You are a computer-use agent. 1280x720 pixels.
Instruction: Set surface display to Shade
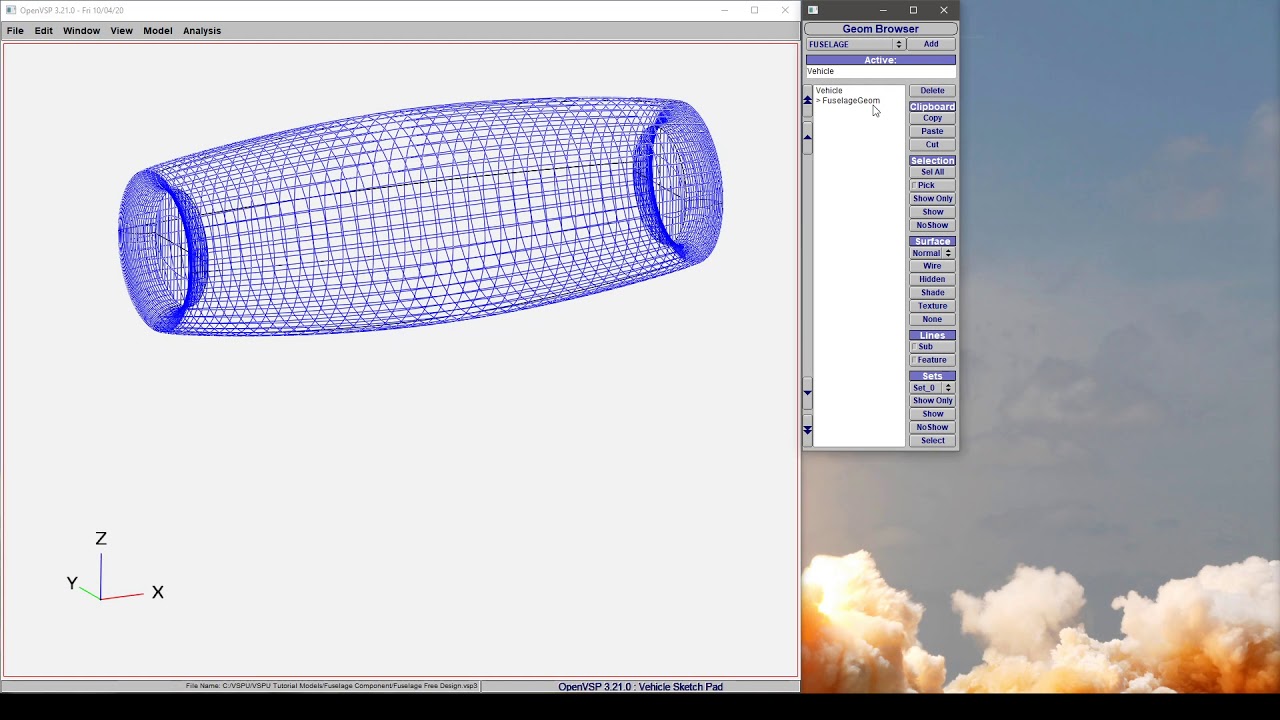(932, 293)
